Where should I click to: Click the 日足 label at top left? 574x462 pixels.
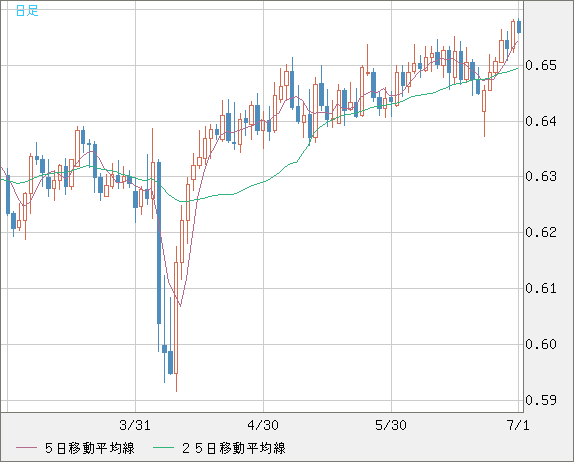point(27,11)
